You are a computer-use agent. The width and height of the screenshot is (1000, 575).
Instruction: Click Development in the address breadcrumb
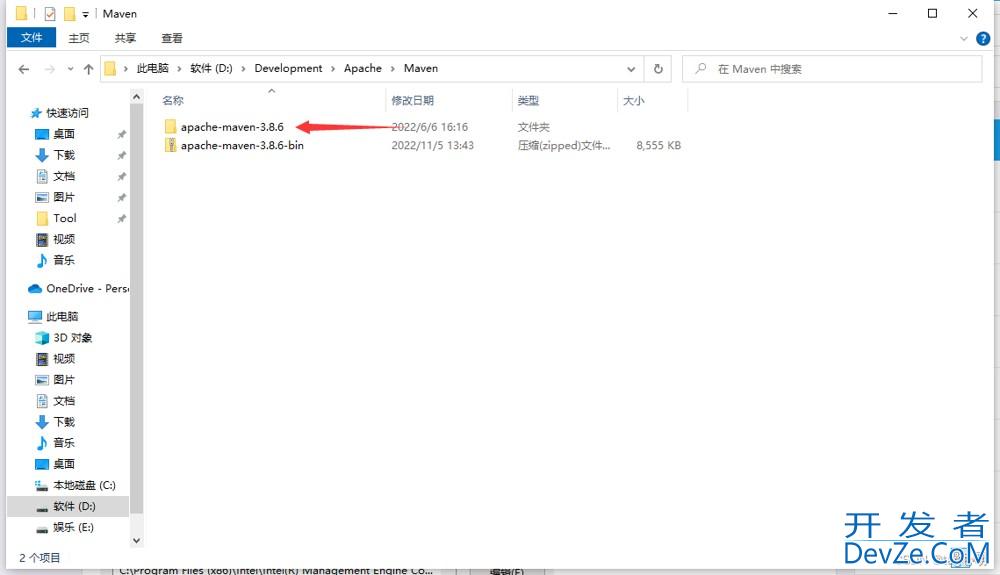click(288, 68)
